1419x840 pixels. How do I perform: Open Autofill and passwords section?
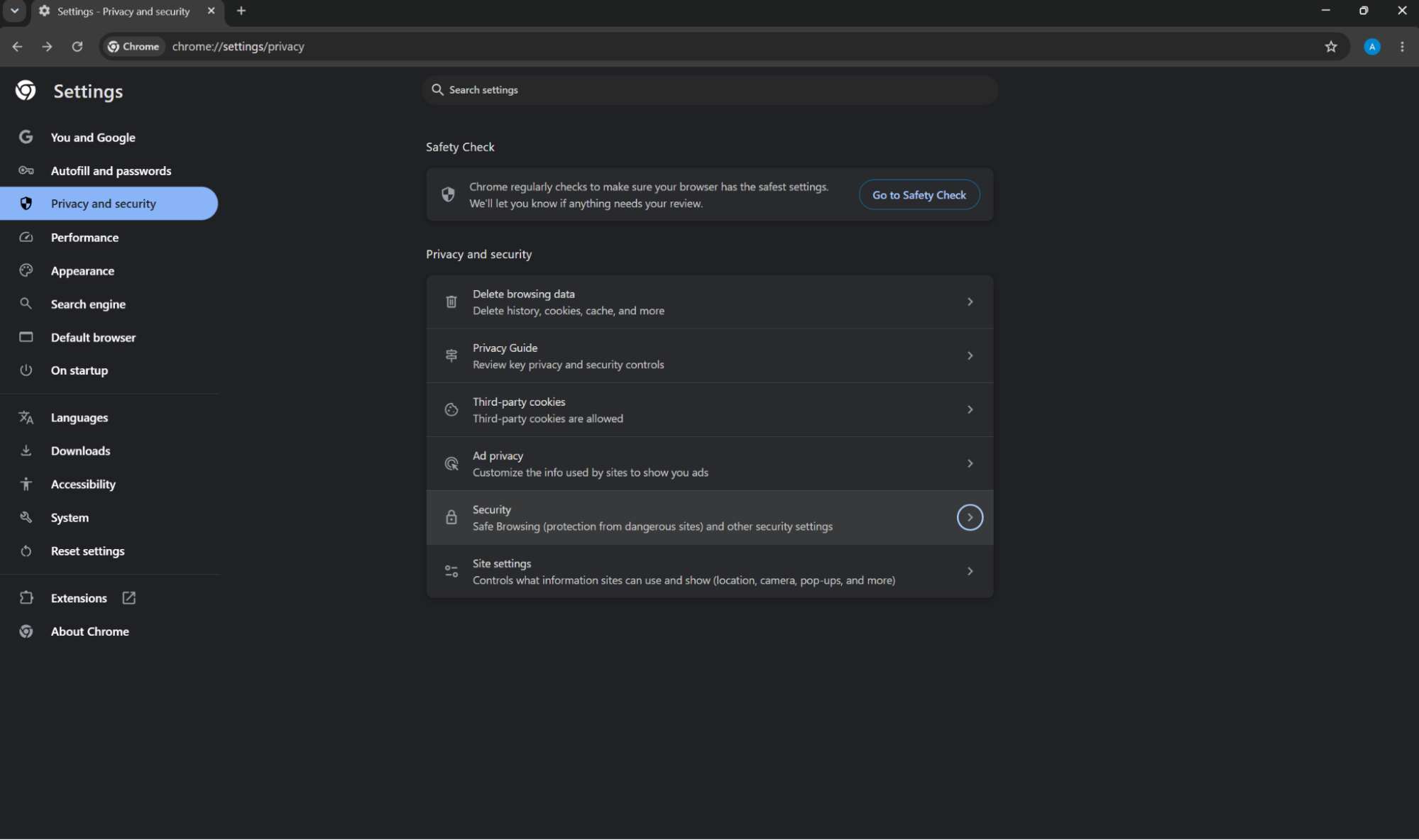coord(109,170)
